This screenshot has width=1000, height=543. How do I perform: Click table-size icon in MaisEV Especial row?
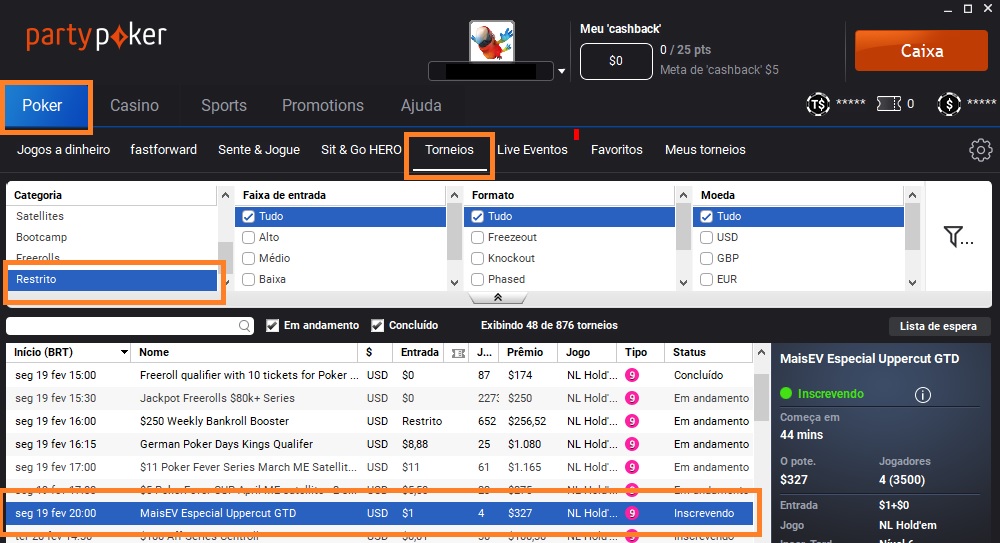coord(631,513)
